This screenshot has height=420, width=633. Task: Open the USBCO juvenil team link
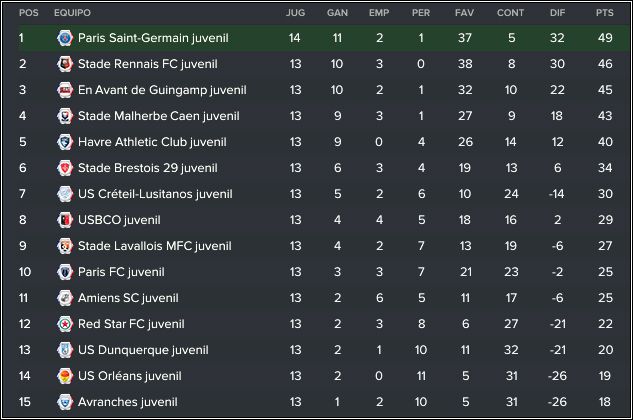[119, 220]
